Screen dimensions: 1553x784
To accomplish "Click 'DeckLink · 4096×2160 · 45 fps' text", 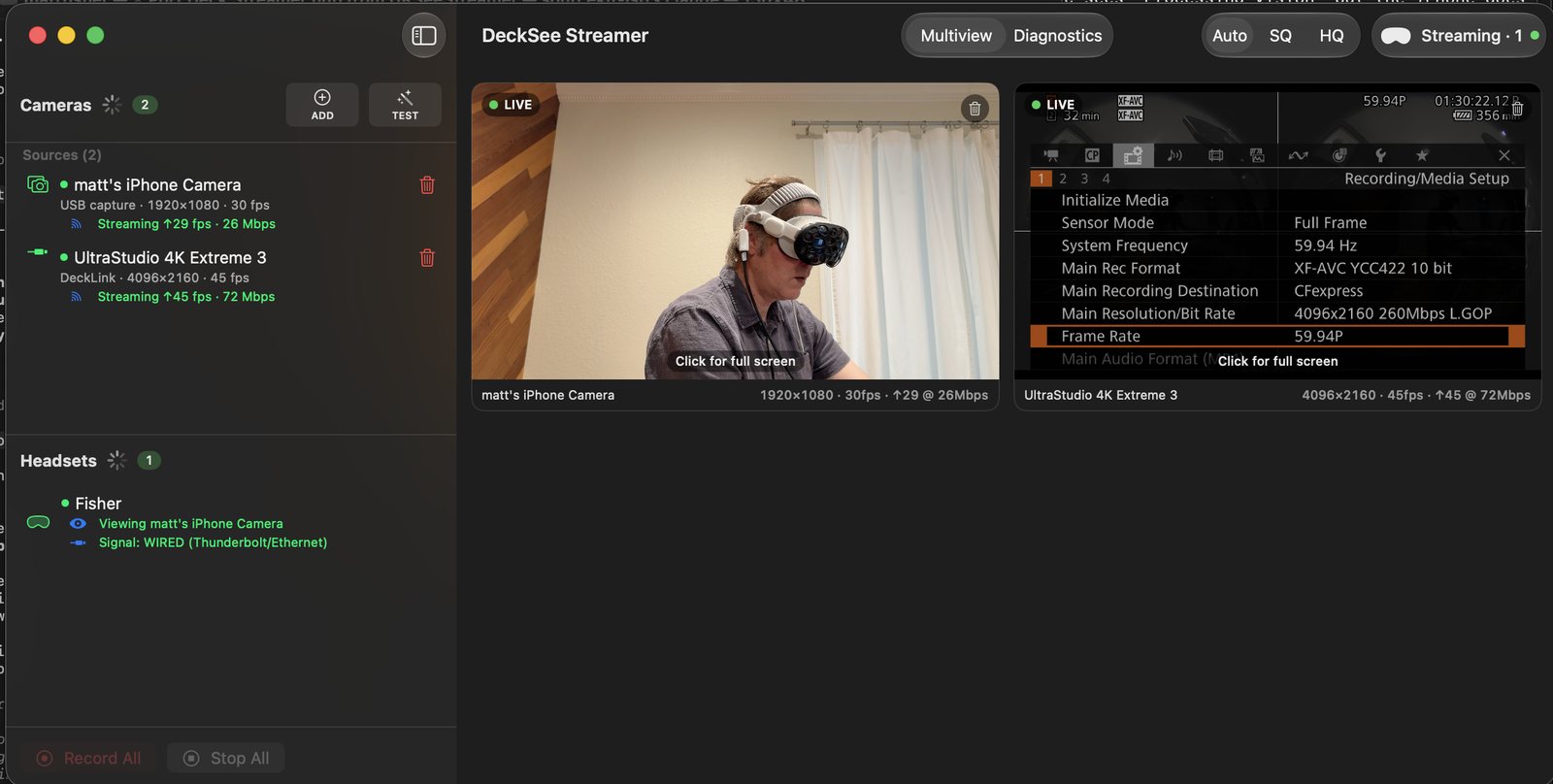I will coord(155,278).
